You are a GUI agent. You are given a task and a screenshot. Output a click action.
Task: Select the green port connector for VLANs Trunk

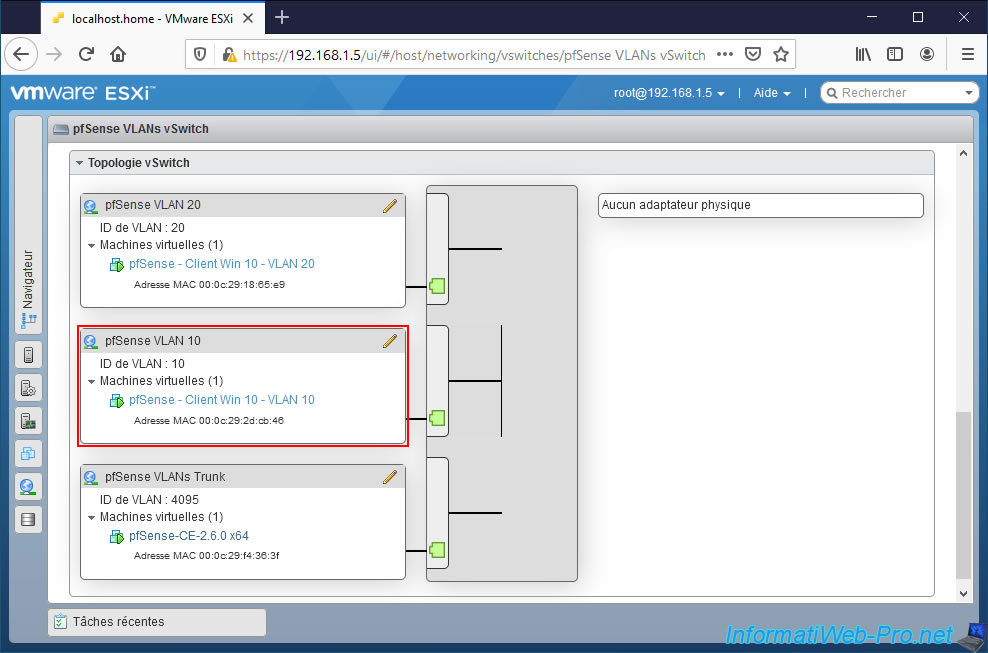[x=437, y=550]
